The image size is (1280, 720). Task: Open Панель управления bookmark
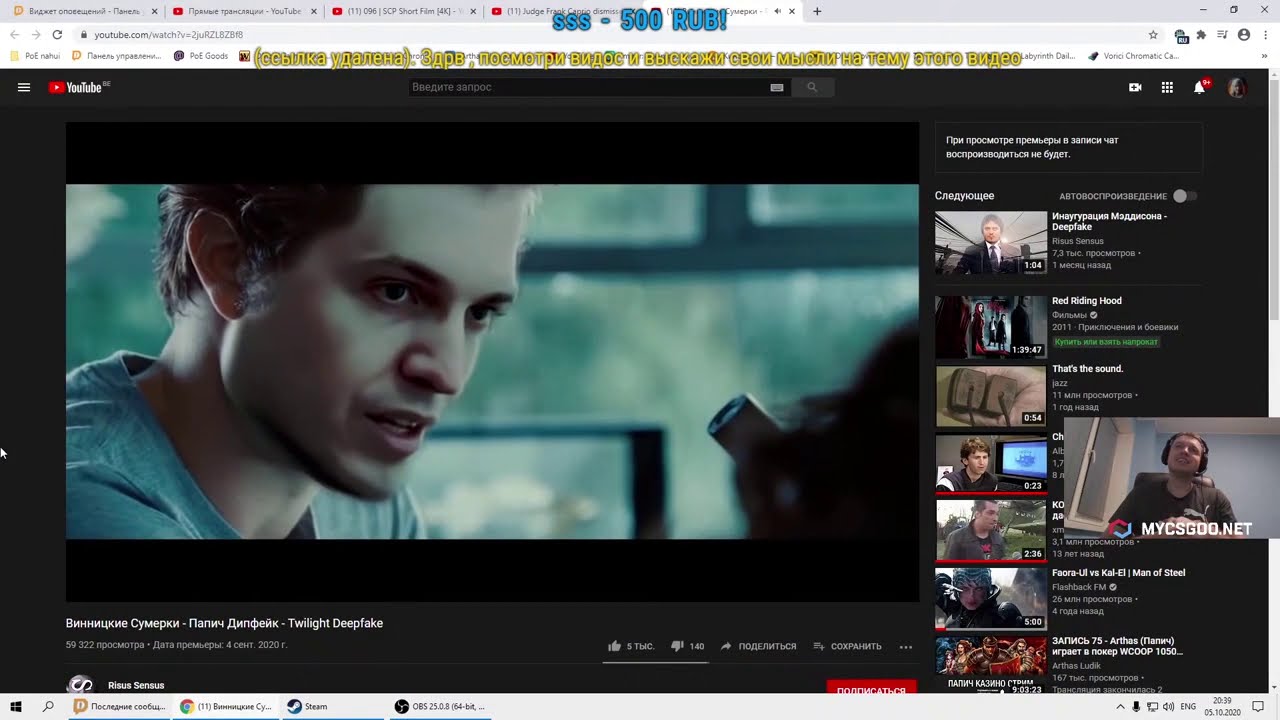tap(117, 56)
